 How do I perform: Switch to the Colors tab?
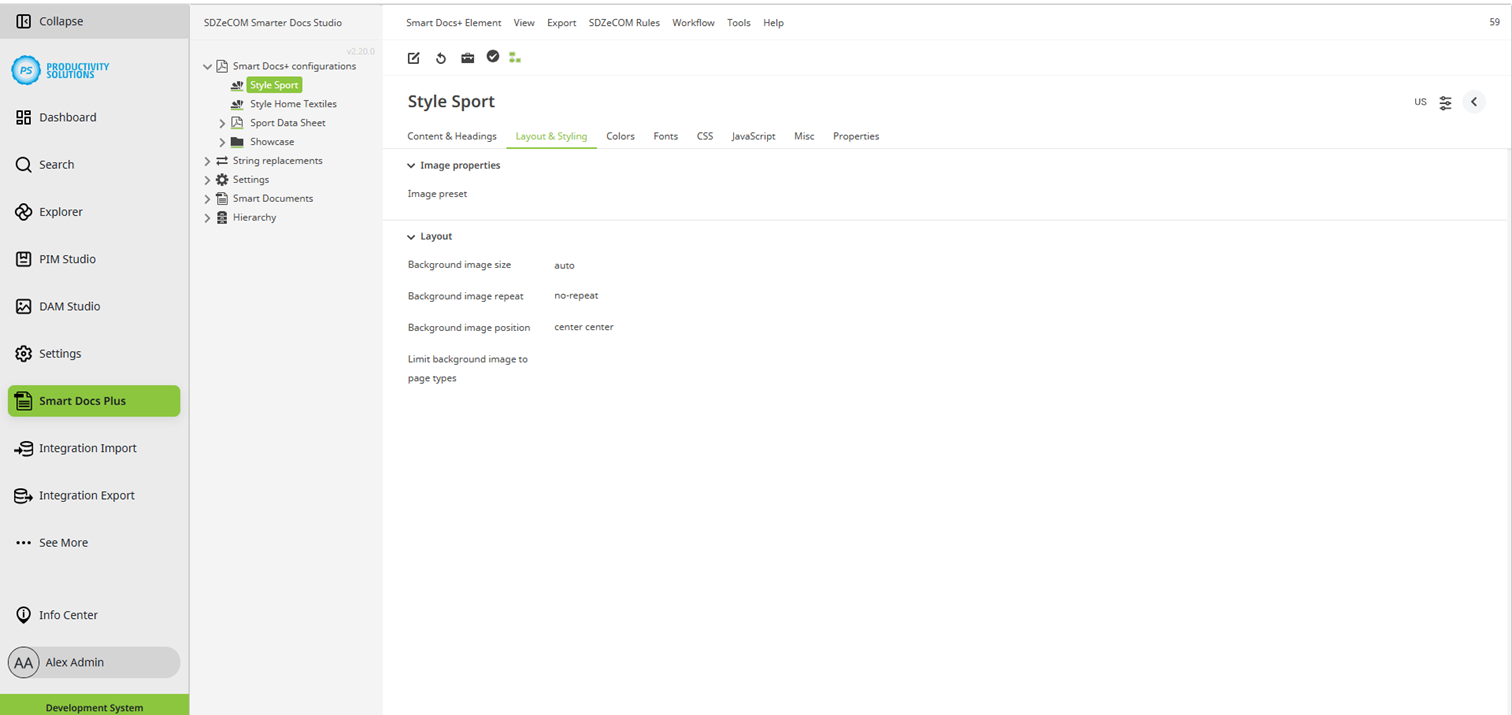click(x=620, y=136)
